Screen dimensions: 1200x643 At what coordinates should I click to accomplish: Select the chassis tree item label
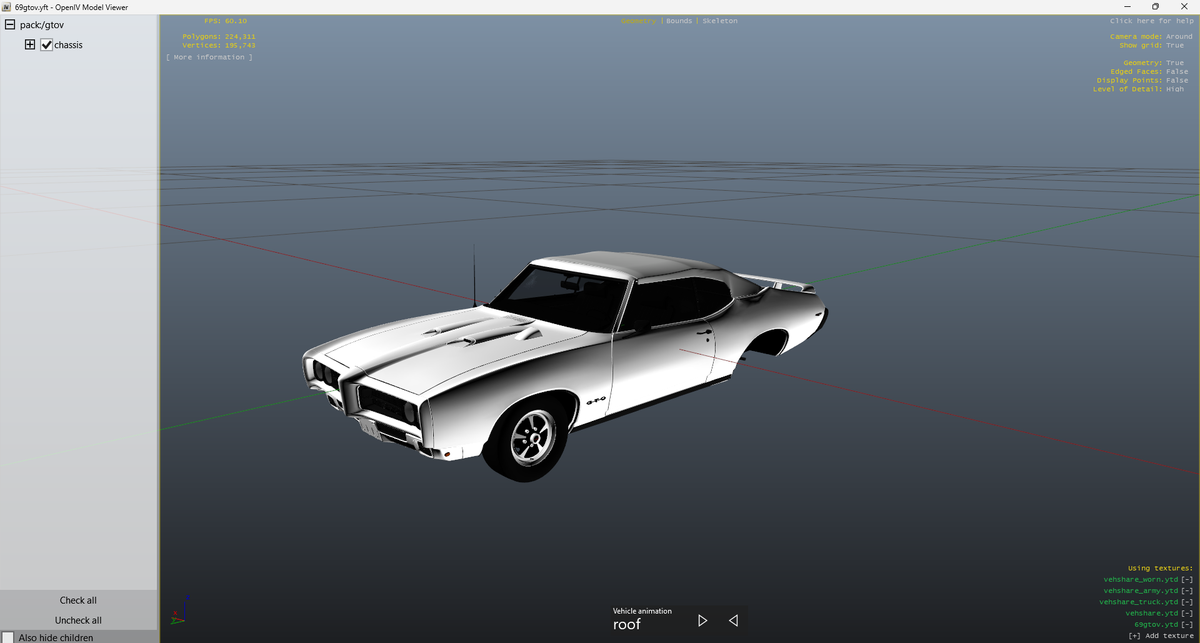(68, 45)
